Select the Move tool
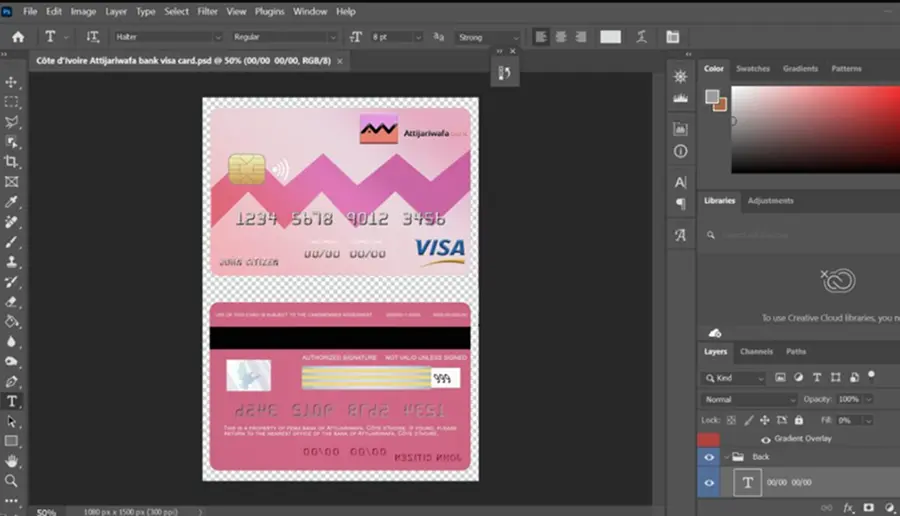The height and width of the screenshot is (516, 900). 11,82
